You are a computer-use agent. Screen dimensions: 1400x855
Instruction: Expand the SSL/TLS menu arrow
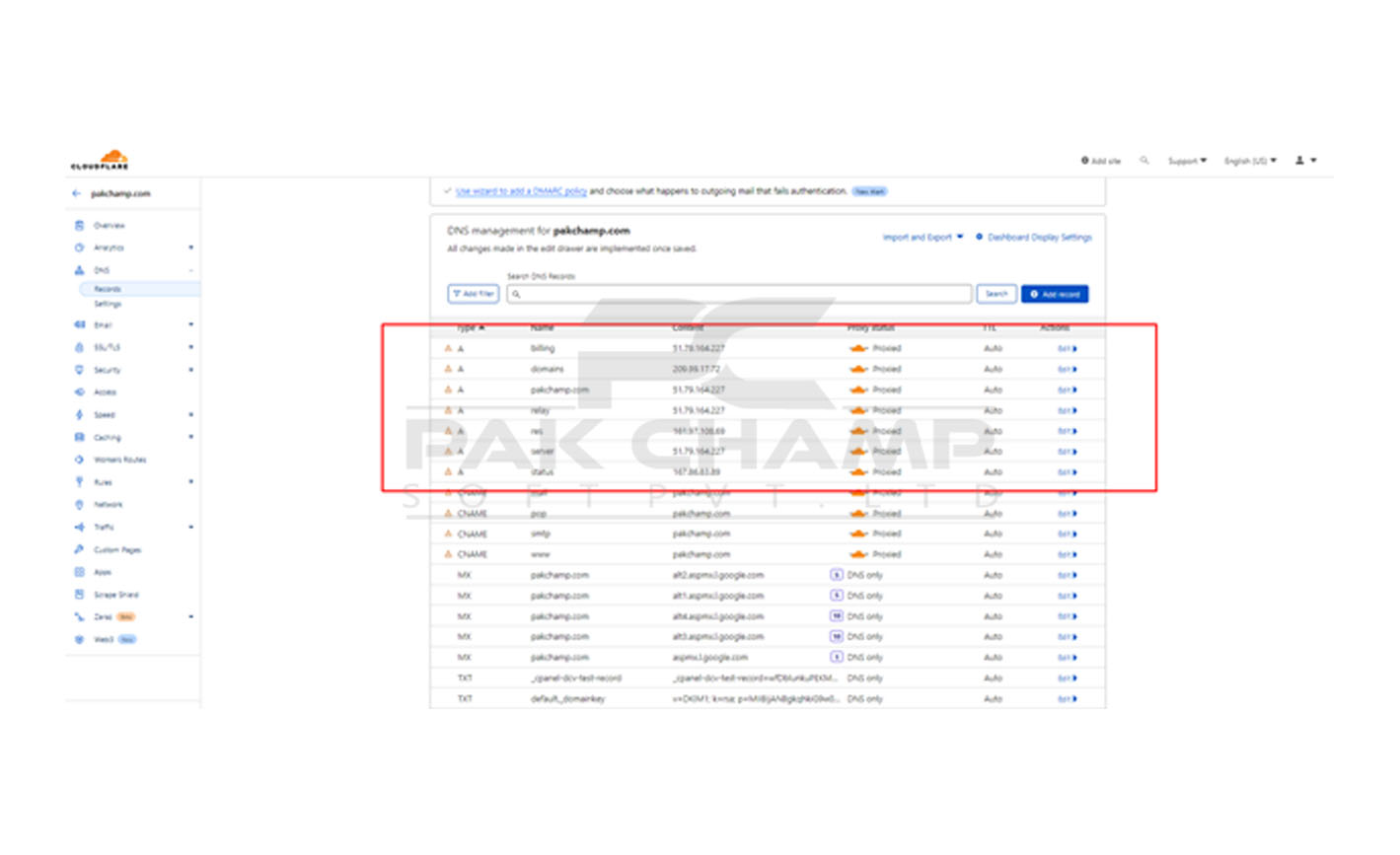click(x=190, y=347)
